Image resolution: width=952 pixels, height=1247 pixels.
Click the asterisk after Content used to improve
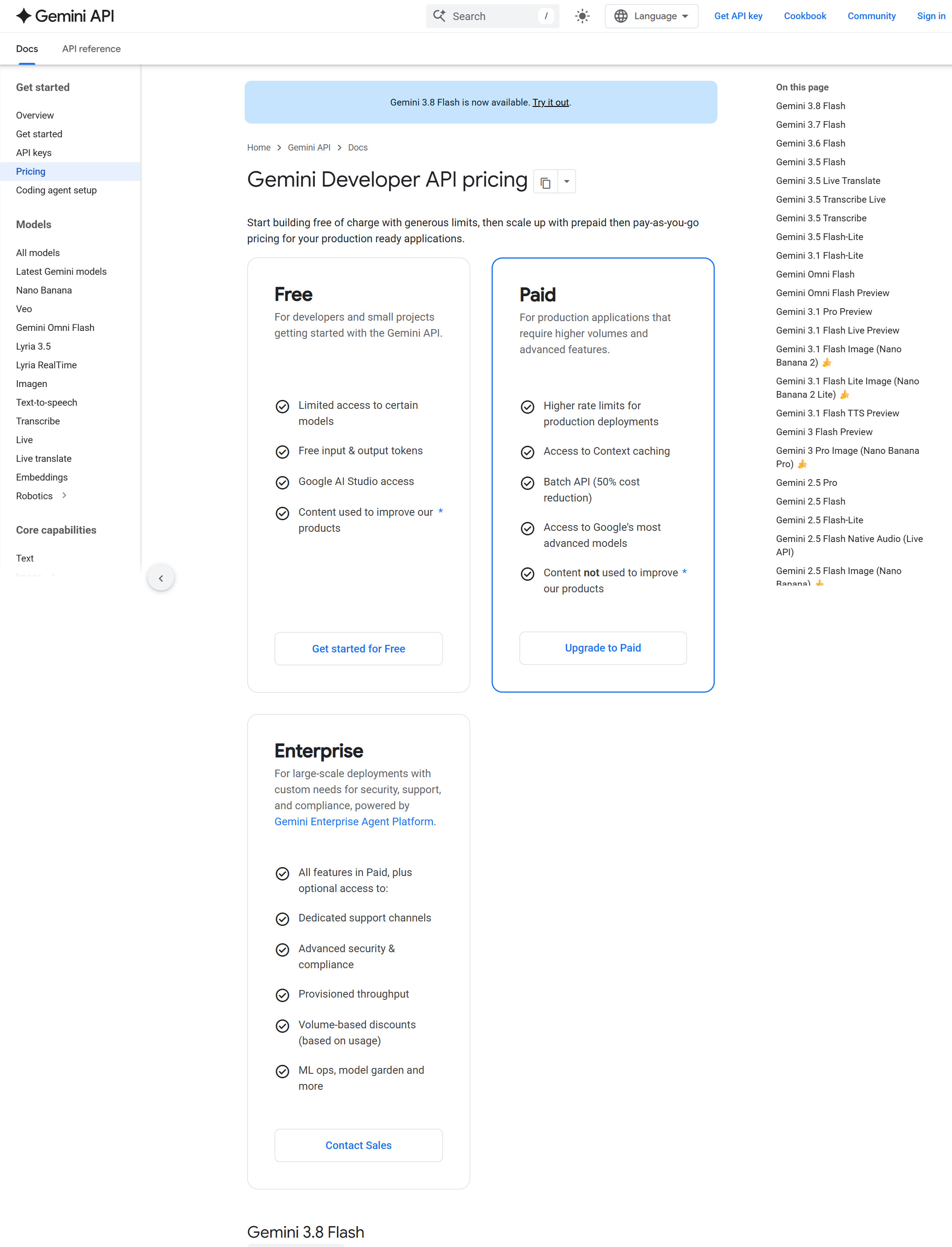[440, 511]
